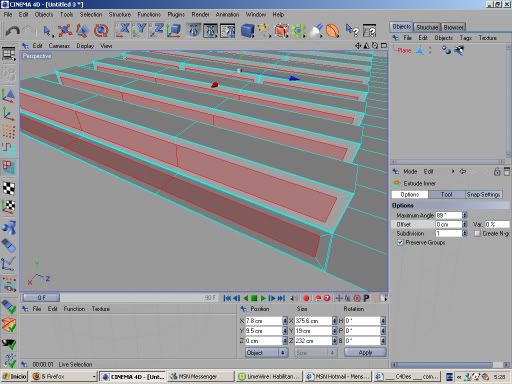Toggle Create N-gons checkbox
Viewport: 512px width, 384px height.
coord(477,233)
